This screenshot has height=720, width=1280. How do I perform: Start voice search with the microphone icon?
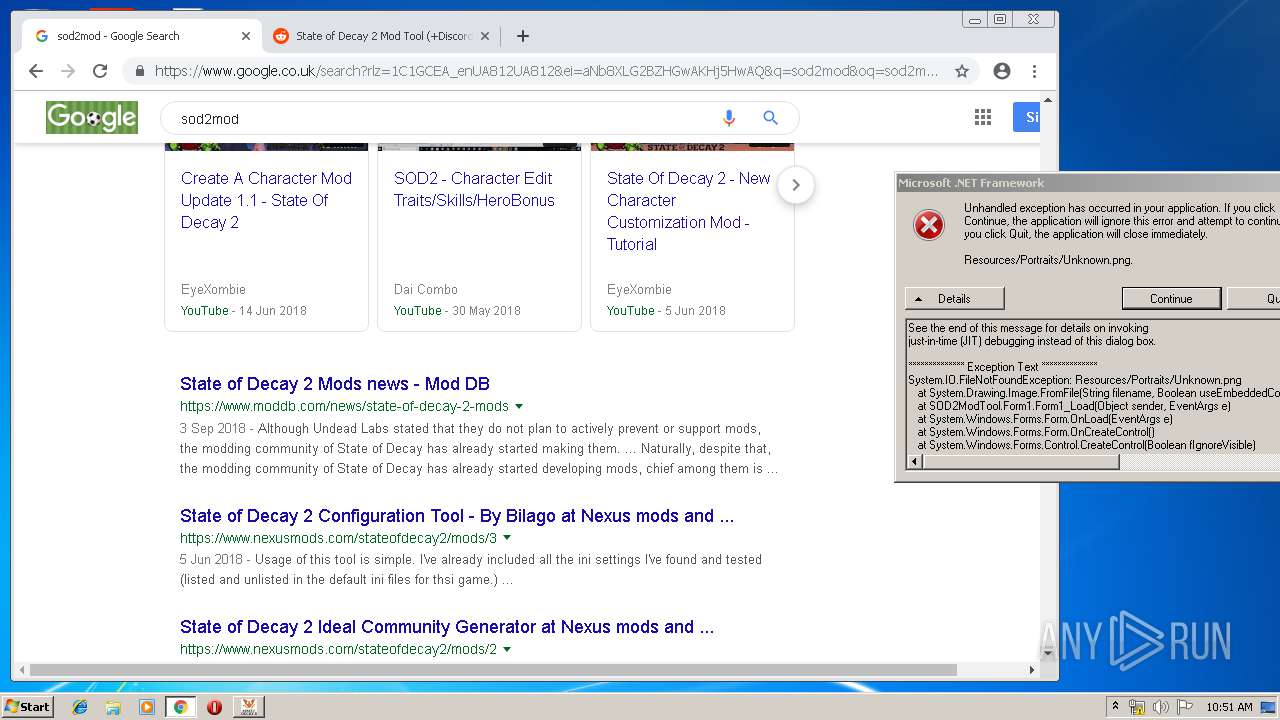(729, 118)
